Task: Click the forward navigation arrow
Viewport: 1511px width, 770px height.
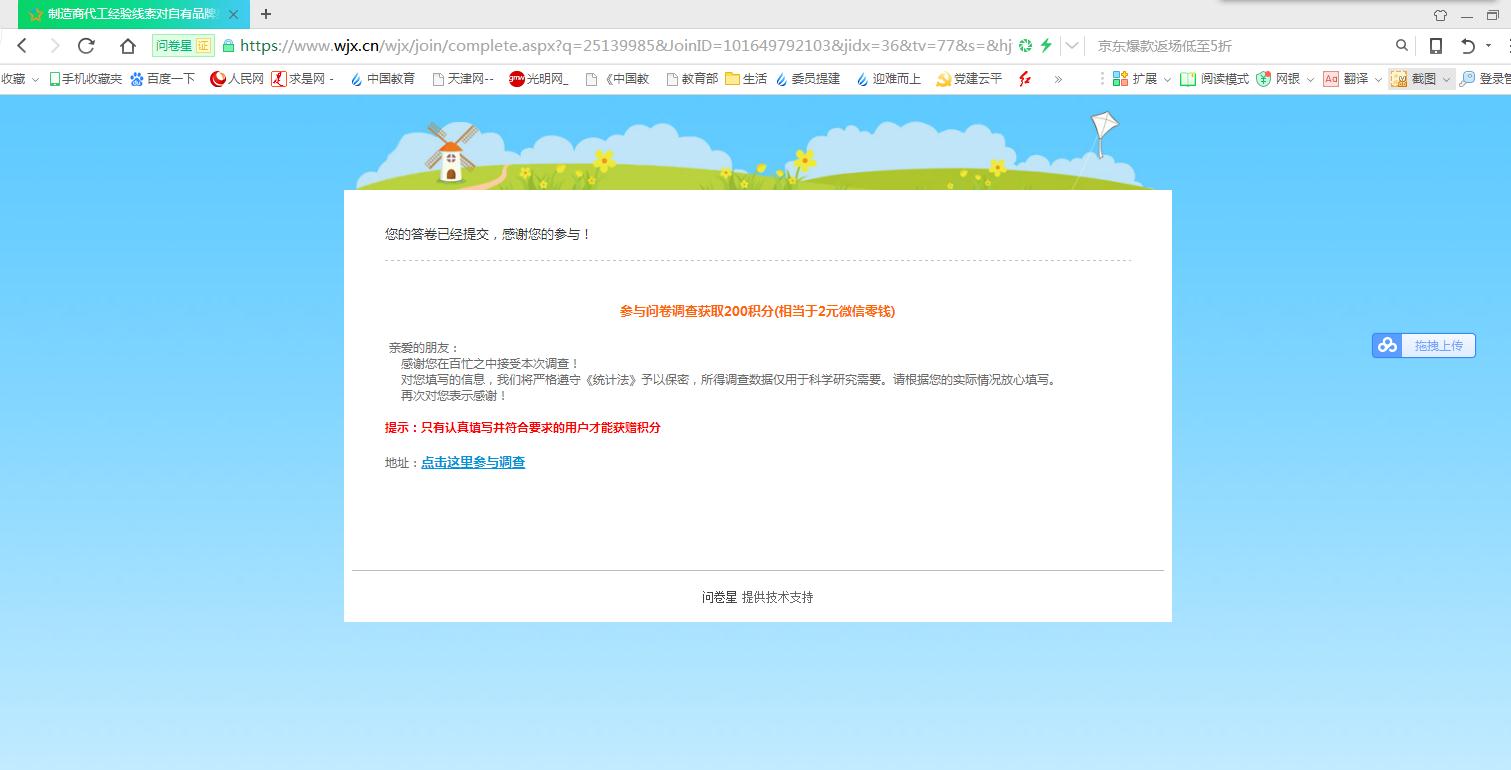Action: click(x=54, y=46)
